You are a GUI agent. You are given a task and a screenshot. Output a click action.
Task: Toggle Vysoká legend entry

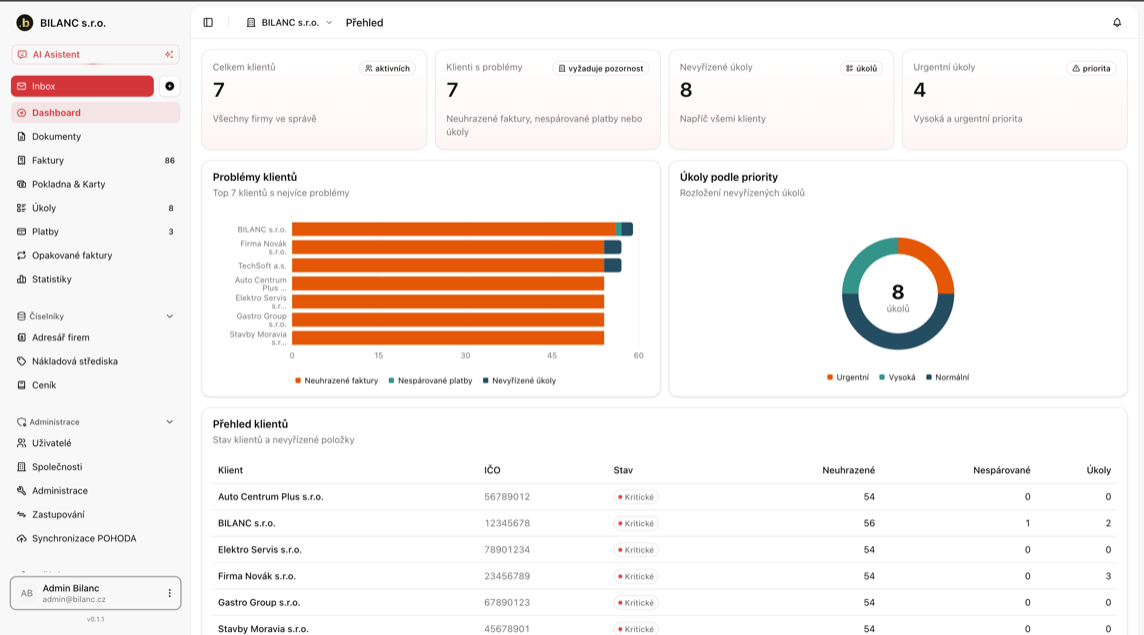897,377
